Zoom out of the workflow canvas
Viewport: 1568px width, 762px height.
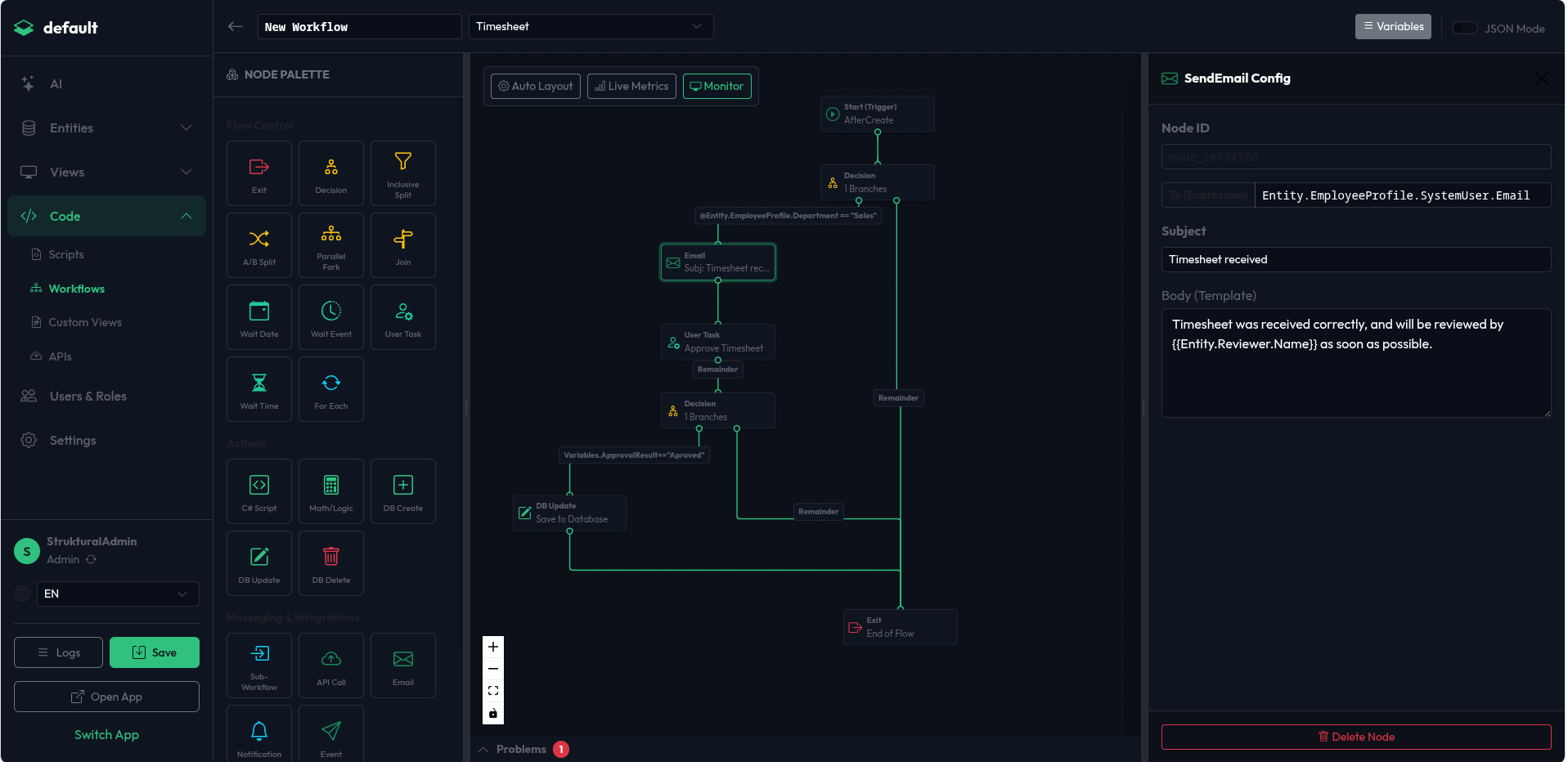pyautogui.click(x=493, y=669)
